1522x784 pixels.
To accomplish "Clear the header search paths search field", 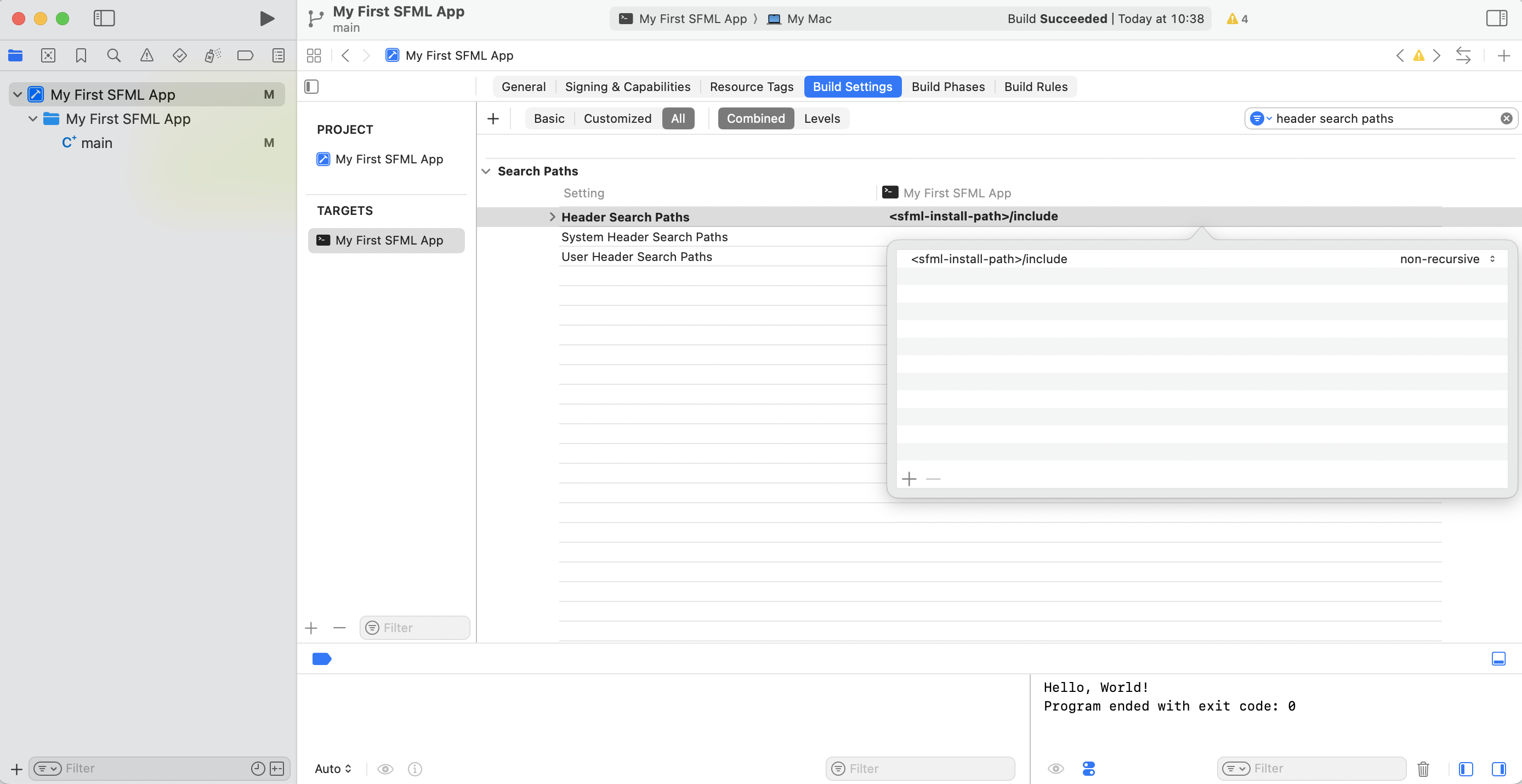I will (x=1507, y=118).
